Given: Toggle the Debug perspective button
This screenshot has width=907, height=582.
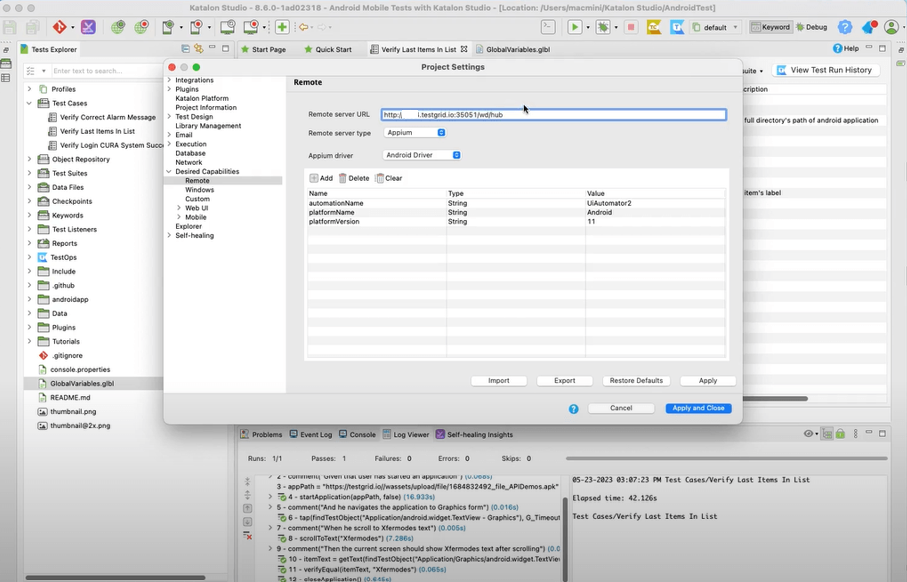Looking at the screenshot, I should point(812,27).
